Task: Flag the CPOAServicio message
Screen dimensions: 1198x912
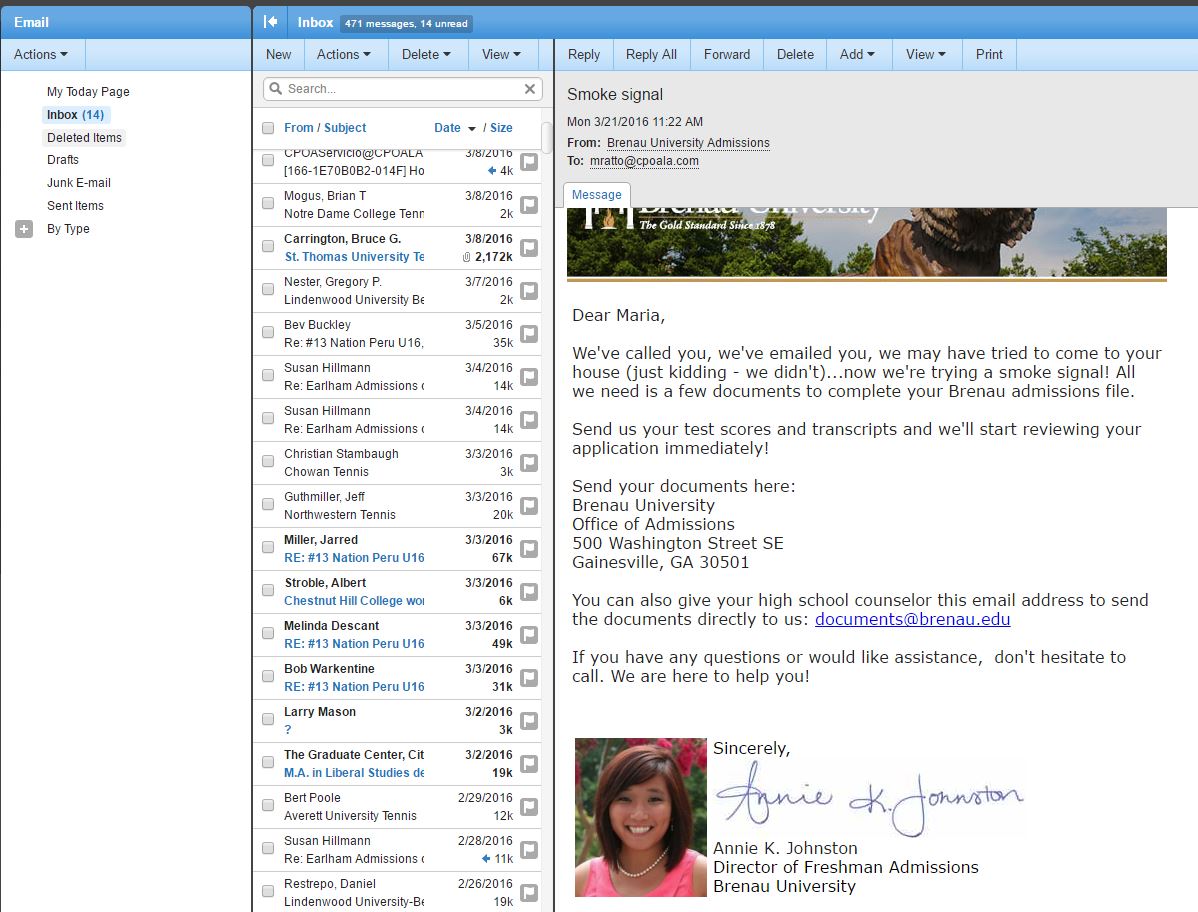Action: pyautogui.click(x=529, y=162)
